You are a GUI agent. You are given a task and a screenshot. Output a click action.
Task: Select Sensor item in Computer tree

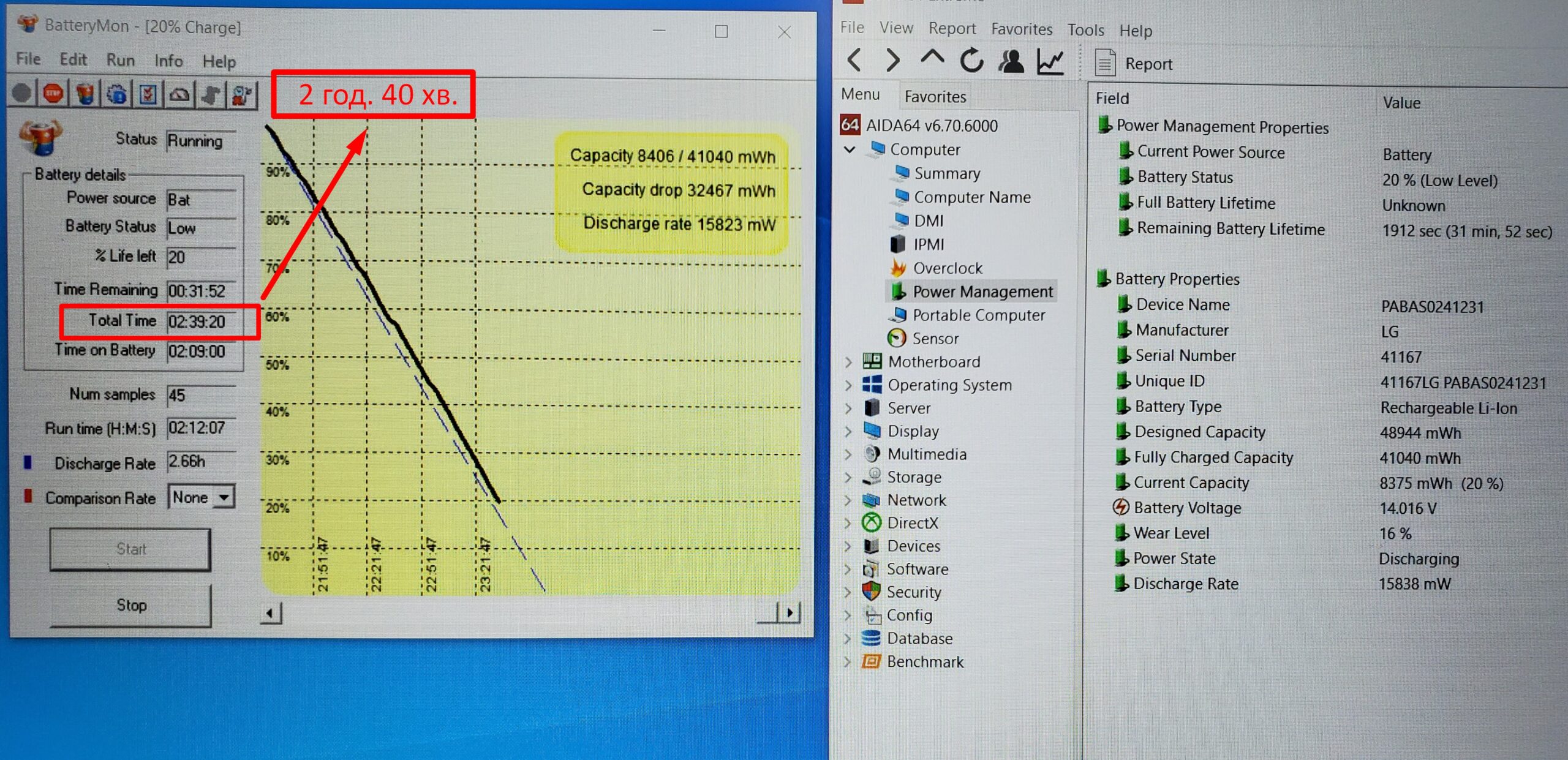[x=935, y=339]
